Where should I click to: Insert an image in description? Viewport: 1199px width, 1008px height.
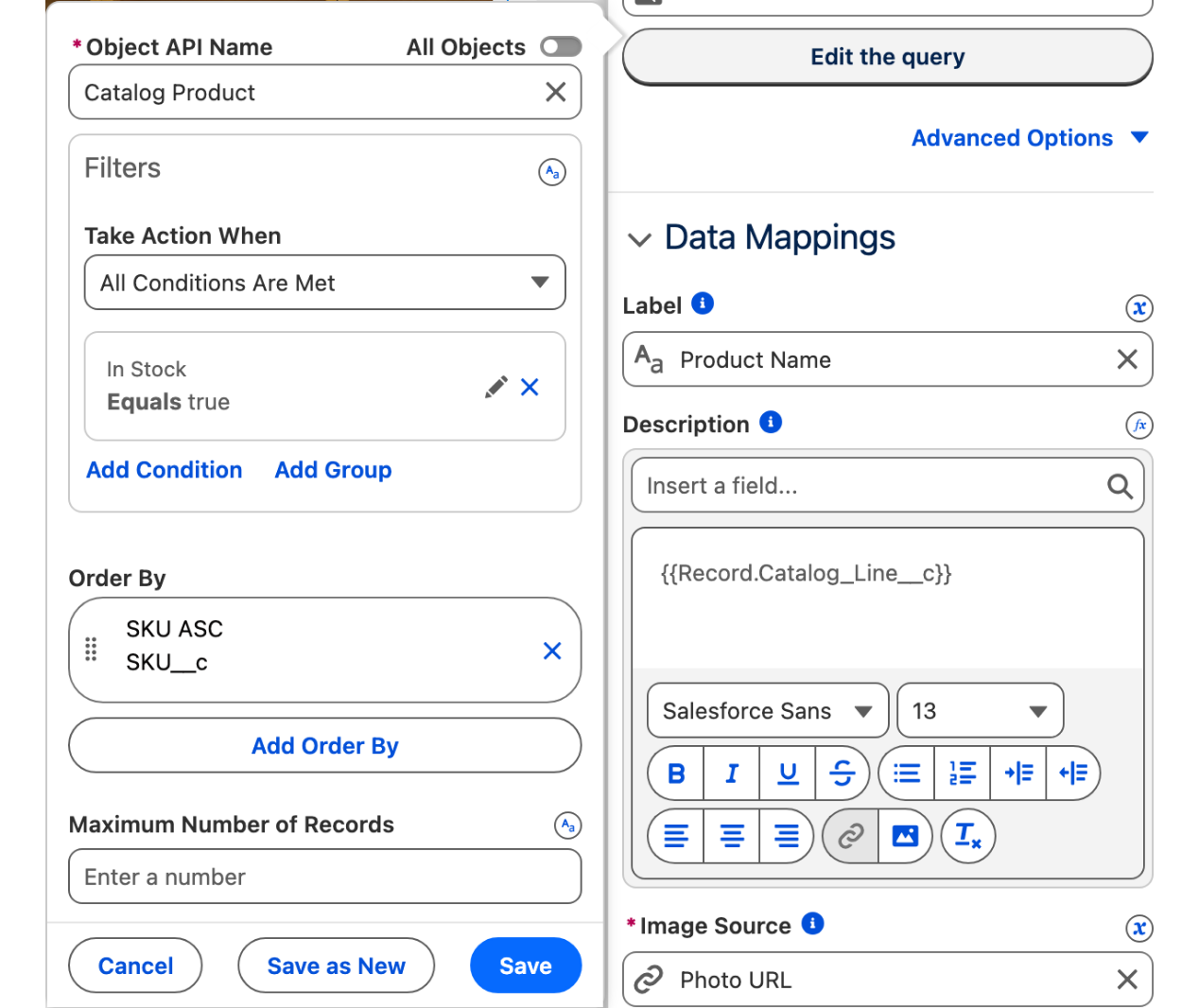(x=906, y=836)
